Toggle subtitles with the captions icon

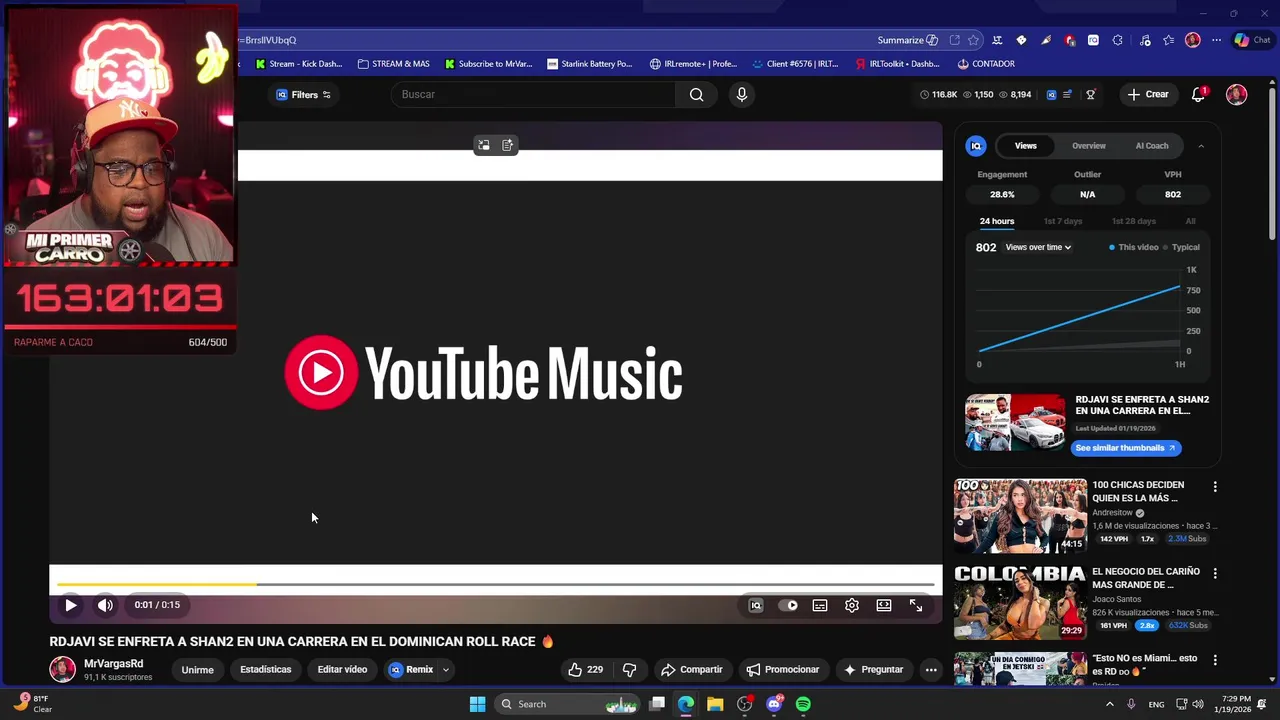820,605
